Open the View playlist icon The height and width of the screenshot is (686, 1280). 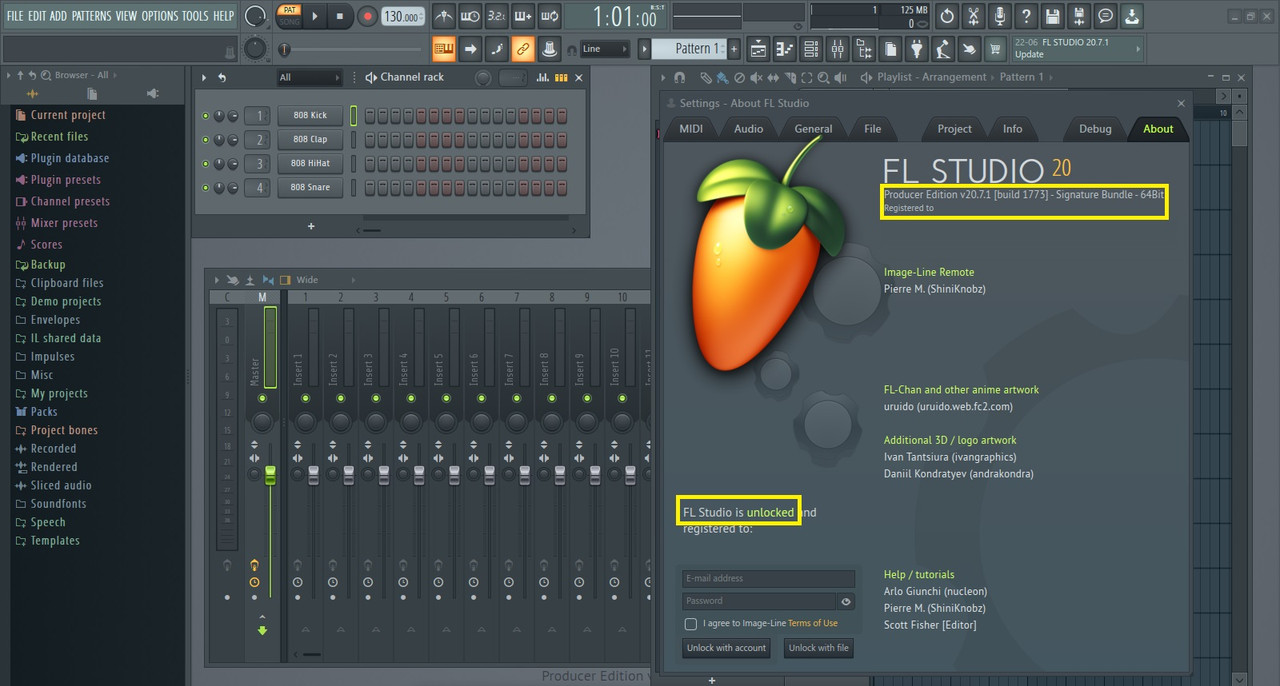tap(758, 48)
